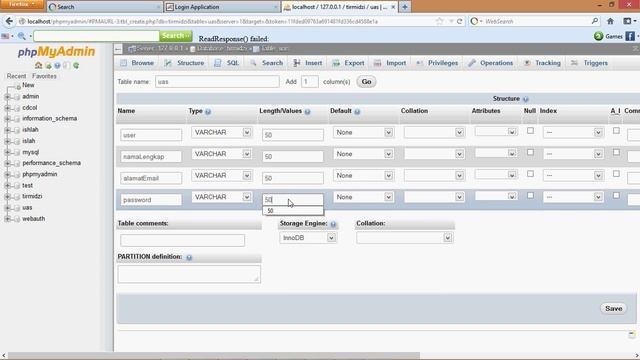Toggle Null checkbox for alamatEmail row
This screenshot has width=640, height=360.
click(530, 174)
